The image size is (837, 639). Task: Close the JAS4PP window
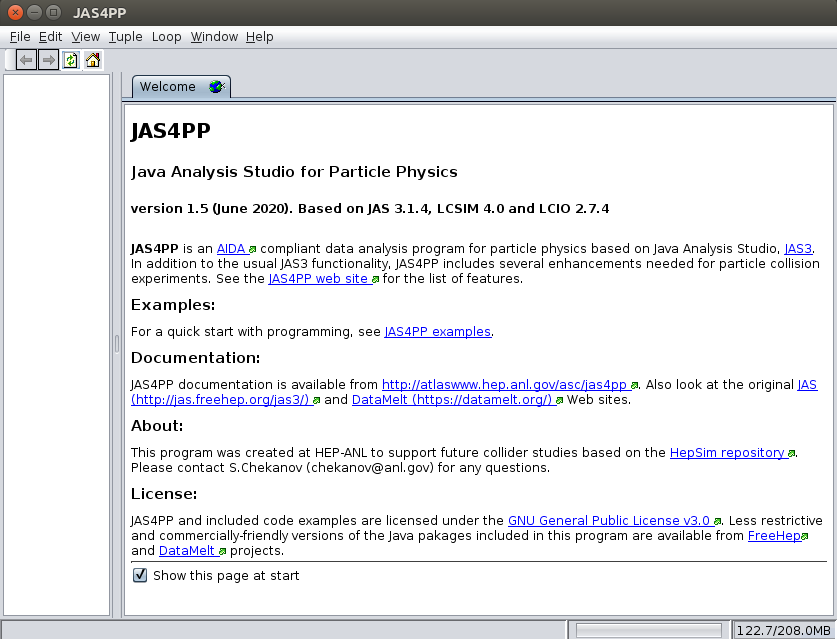pos(15,12)
